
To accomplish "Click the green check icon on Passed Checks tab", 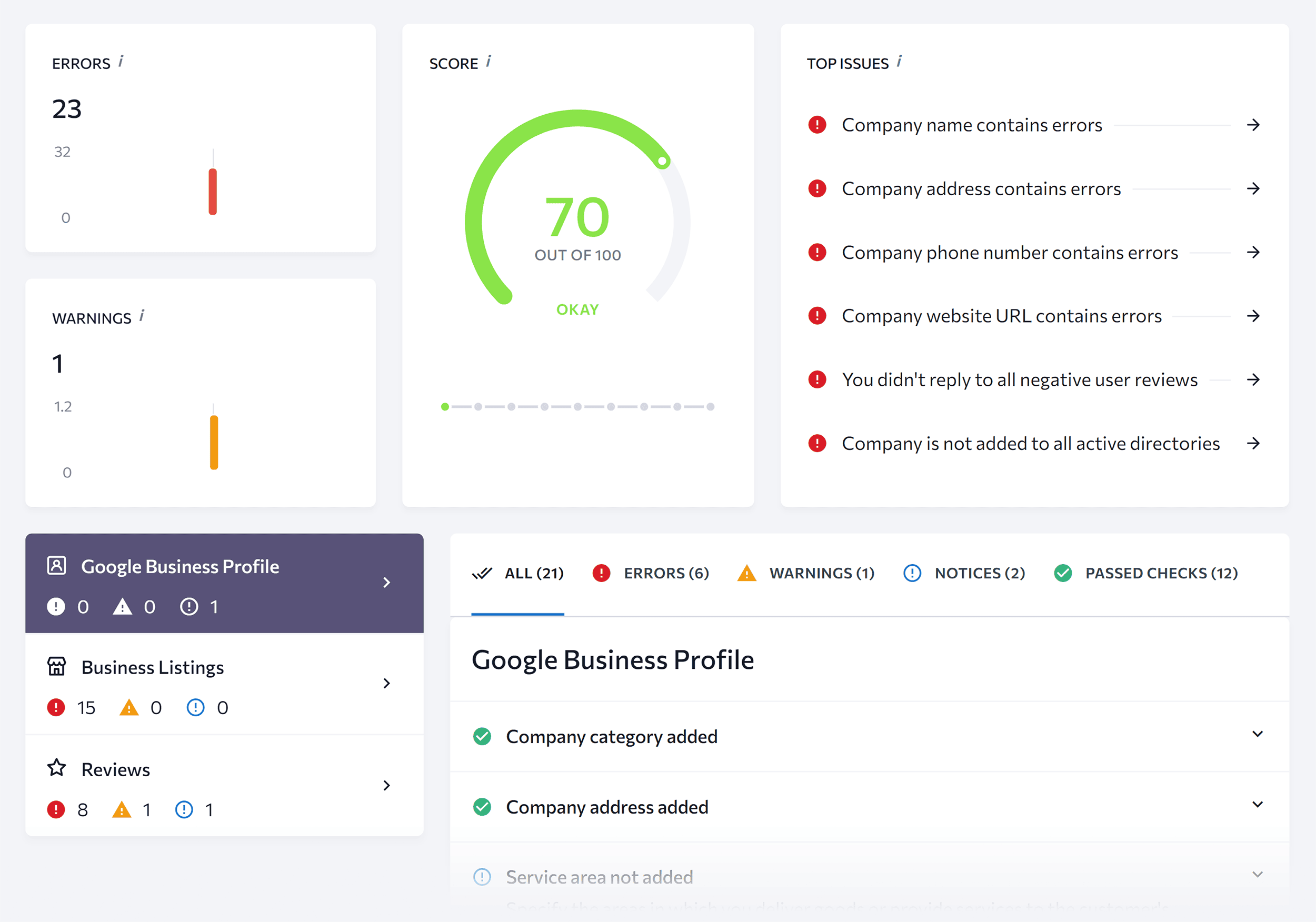I will (x=1063, y=573).
